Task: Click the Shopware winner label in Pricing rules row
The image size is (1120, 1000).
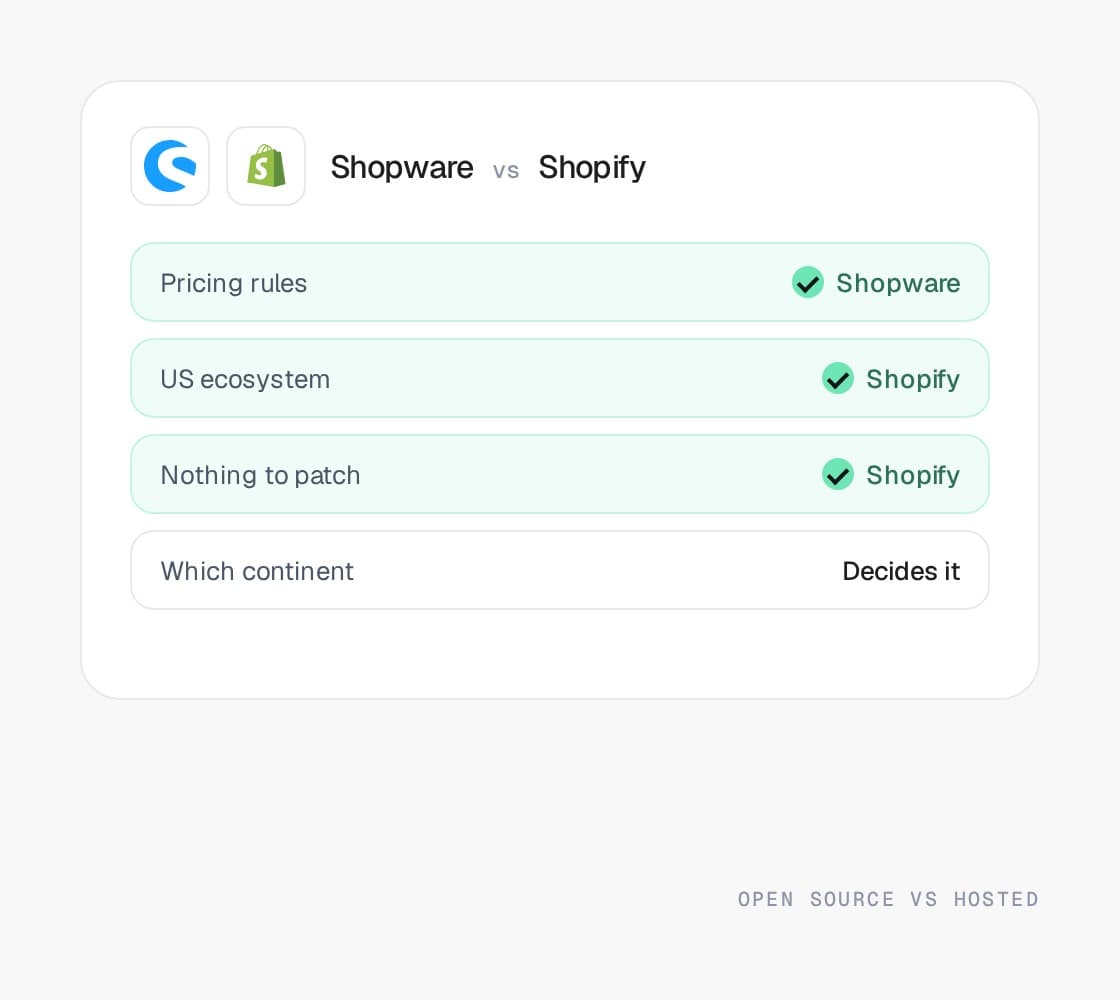Action: [x=898, y=283]
